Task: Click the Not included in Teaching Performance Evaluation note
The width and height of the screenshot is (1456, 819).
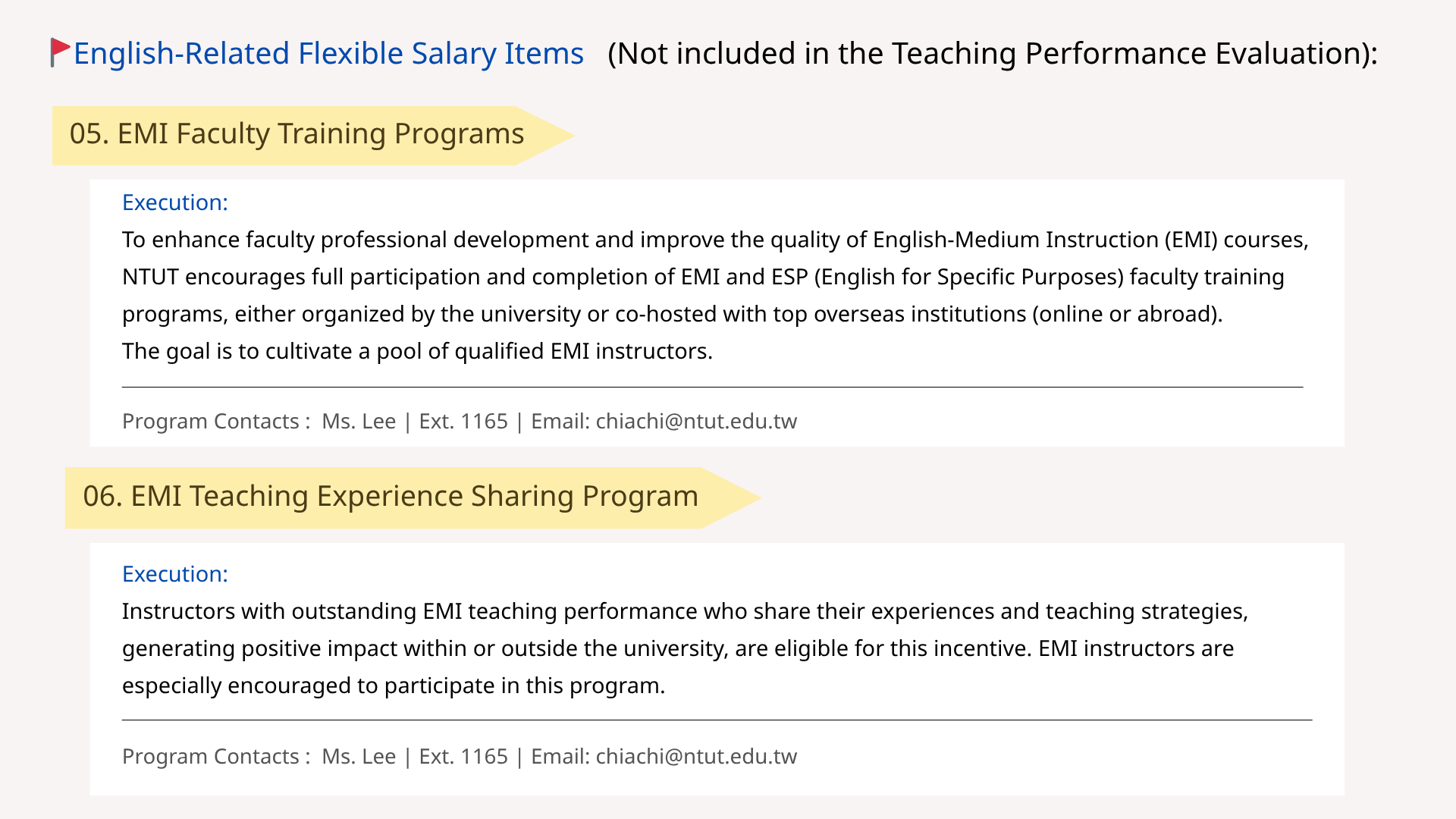Action: (993, 54)
